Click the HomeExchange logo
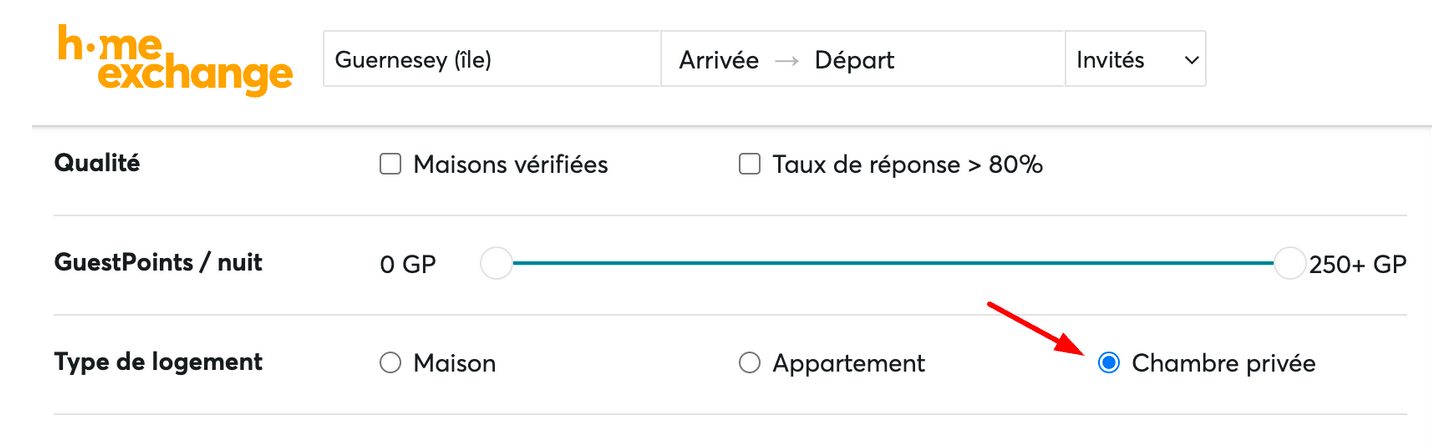Image resolution: width=1432 pixels, height=448 pixels. click(x=175, y=61)
